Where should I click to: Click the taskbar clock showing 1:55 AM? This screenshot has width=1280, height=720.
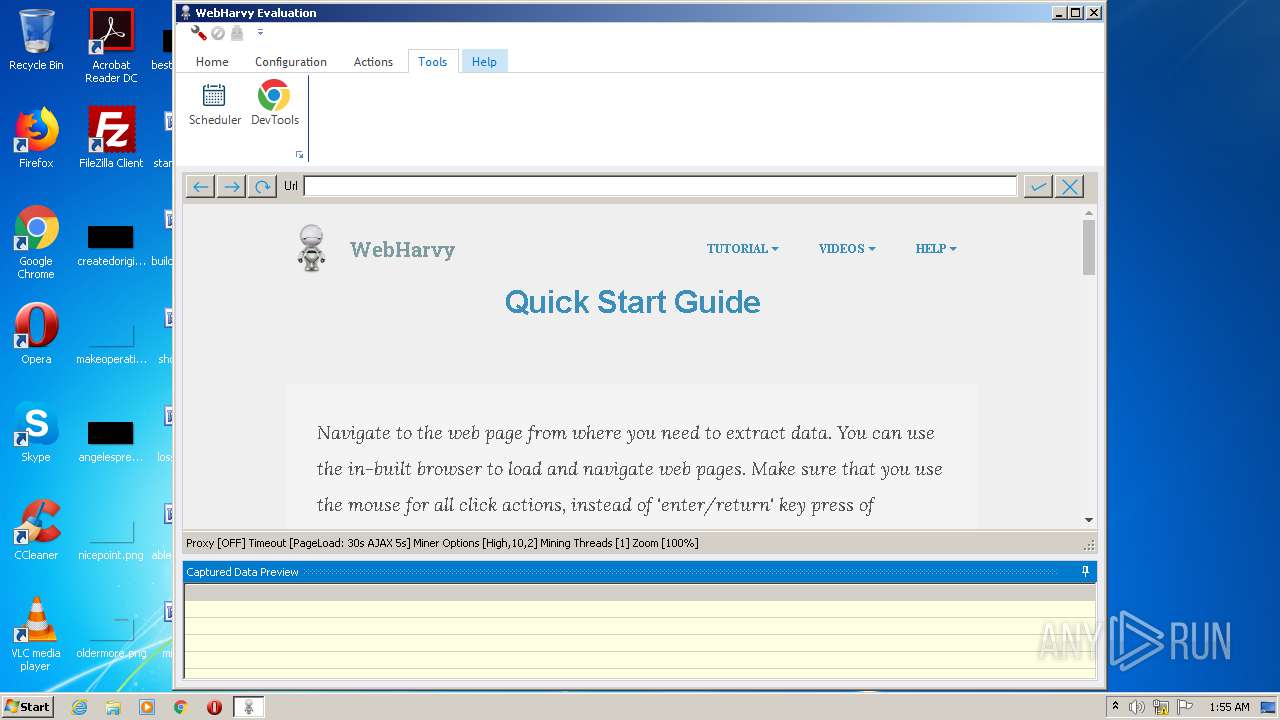coord(1229,707)
